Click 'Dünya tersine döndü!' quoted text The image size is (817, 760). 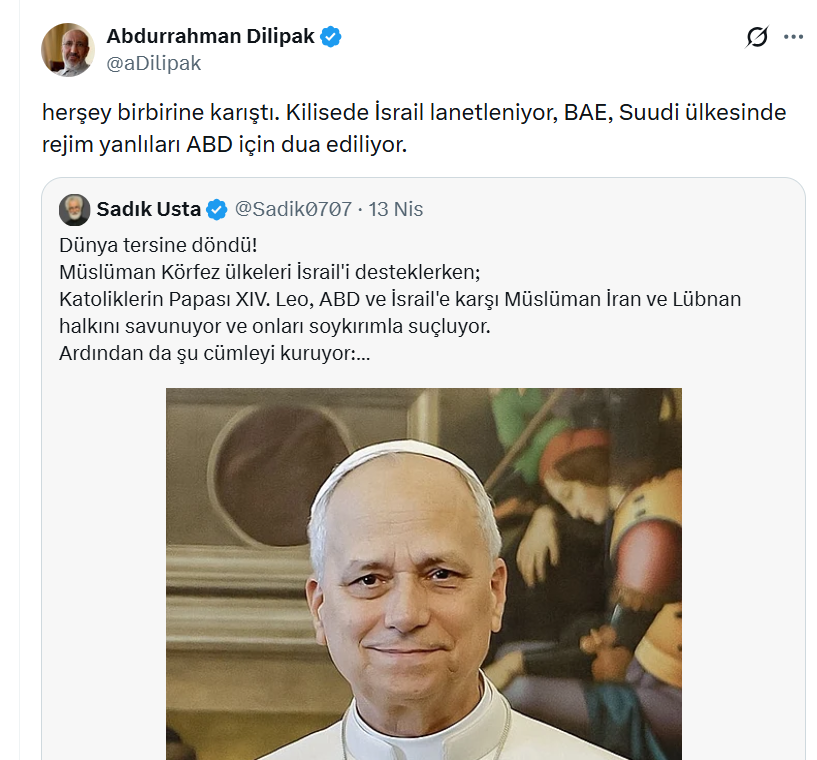point(158,245)
